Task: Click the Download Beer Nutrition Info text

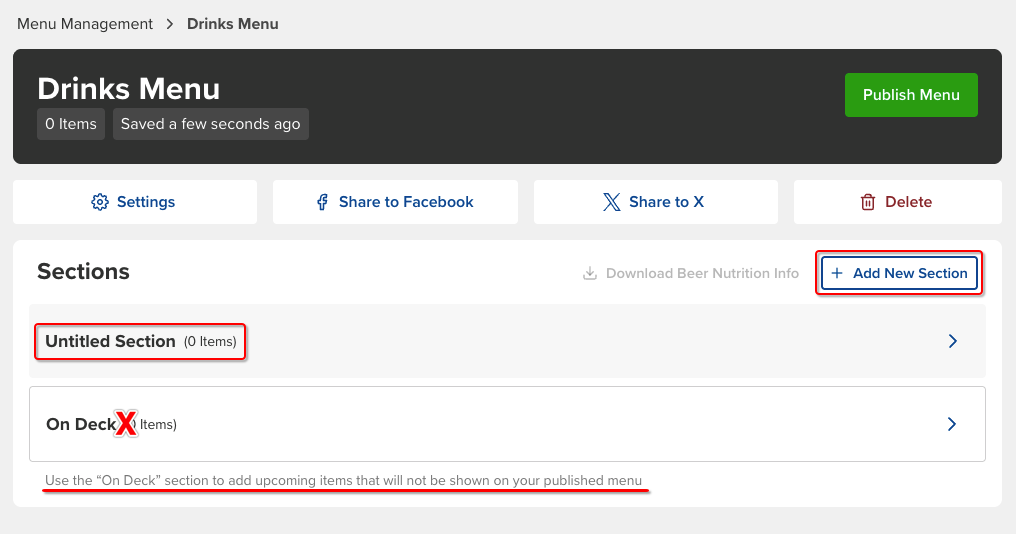Action: pos(702,273)
